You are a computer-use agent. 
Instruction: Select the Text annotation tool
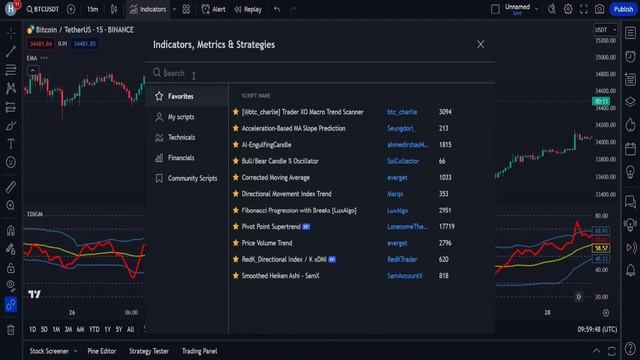click(11, 144)
